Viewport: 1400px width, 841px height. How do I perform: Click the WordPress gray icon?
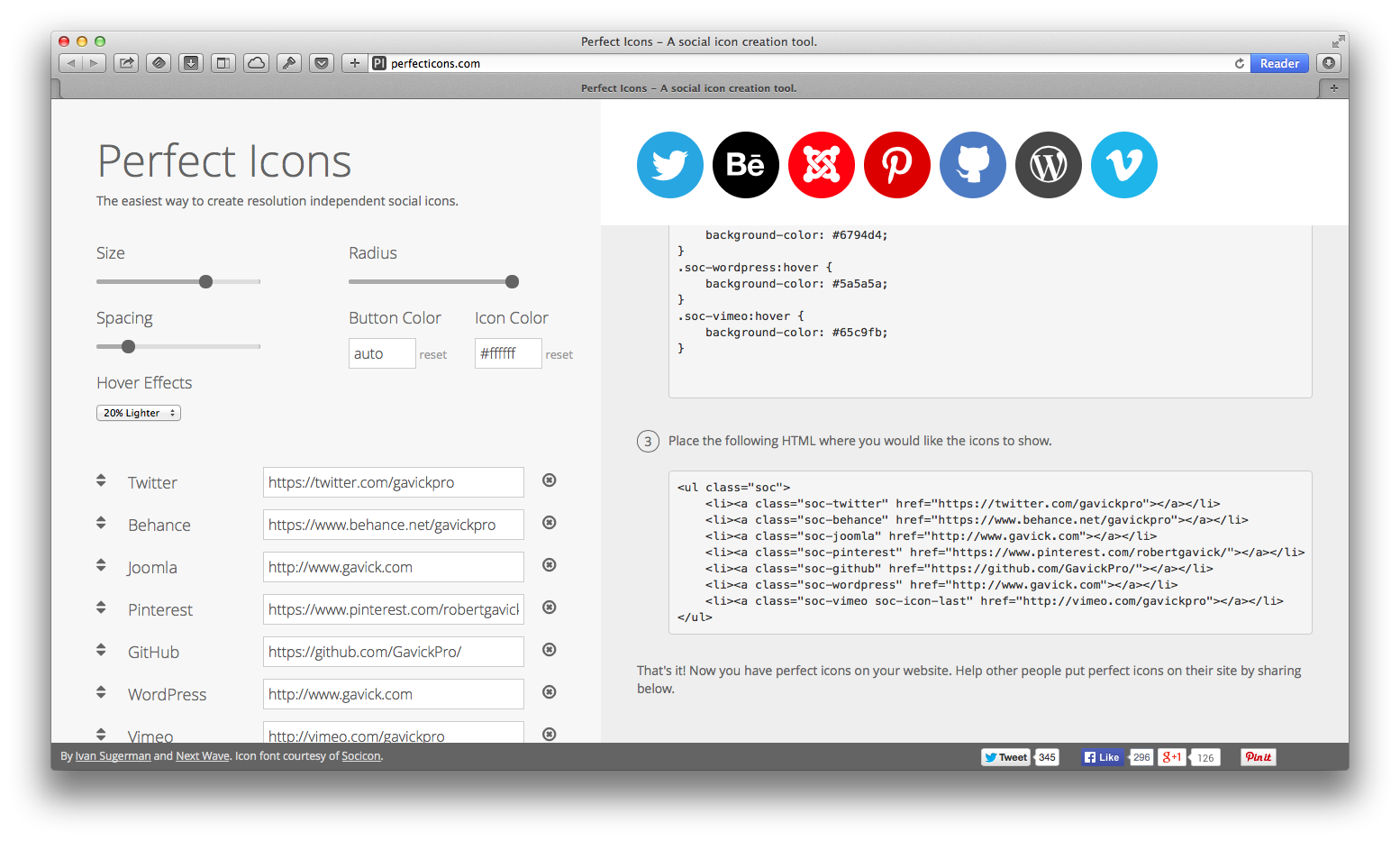[x=1048, y=165]
